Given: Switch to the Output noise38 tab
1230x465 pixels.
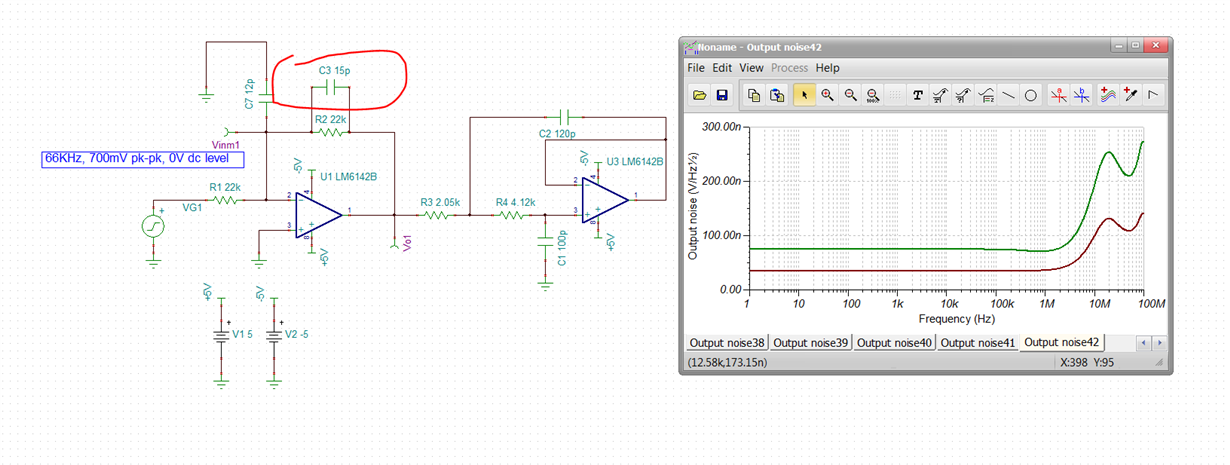Looking at the screenshot, I should click(727, 343).
